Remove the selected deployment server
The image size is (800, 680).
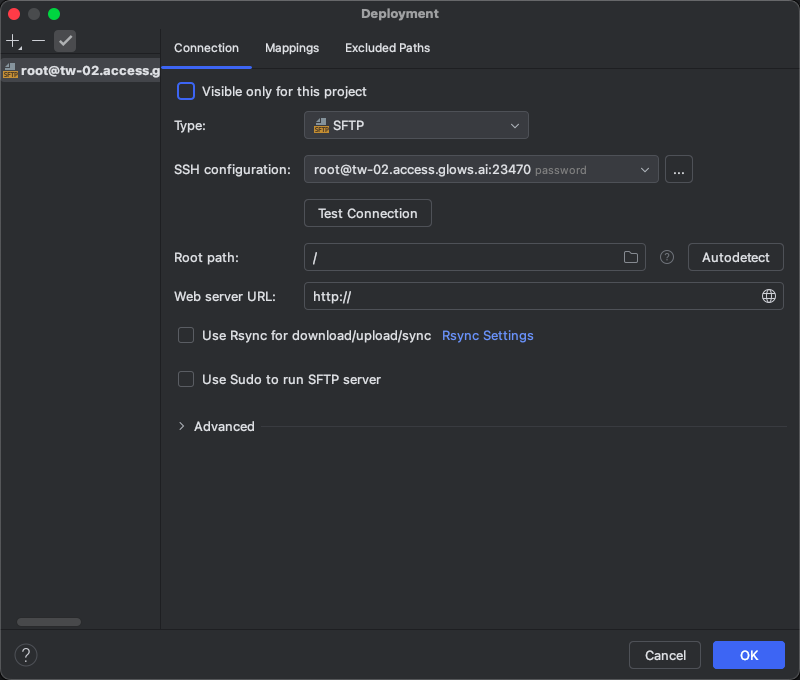[39, 41]
